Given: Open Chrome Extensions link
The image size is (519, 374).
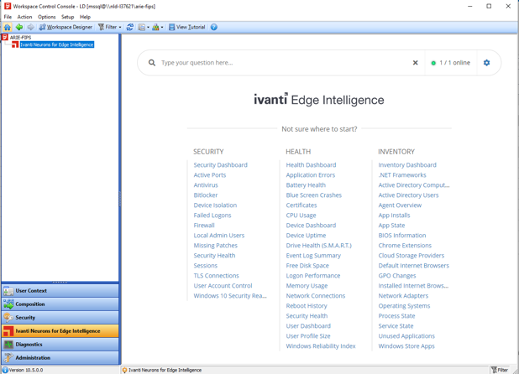Looking at the screenshot, I should pos(405,245).
